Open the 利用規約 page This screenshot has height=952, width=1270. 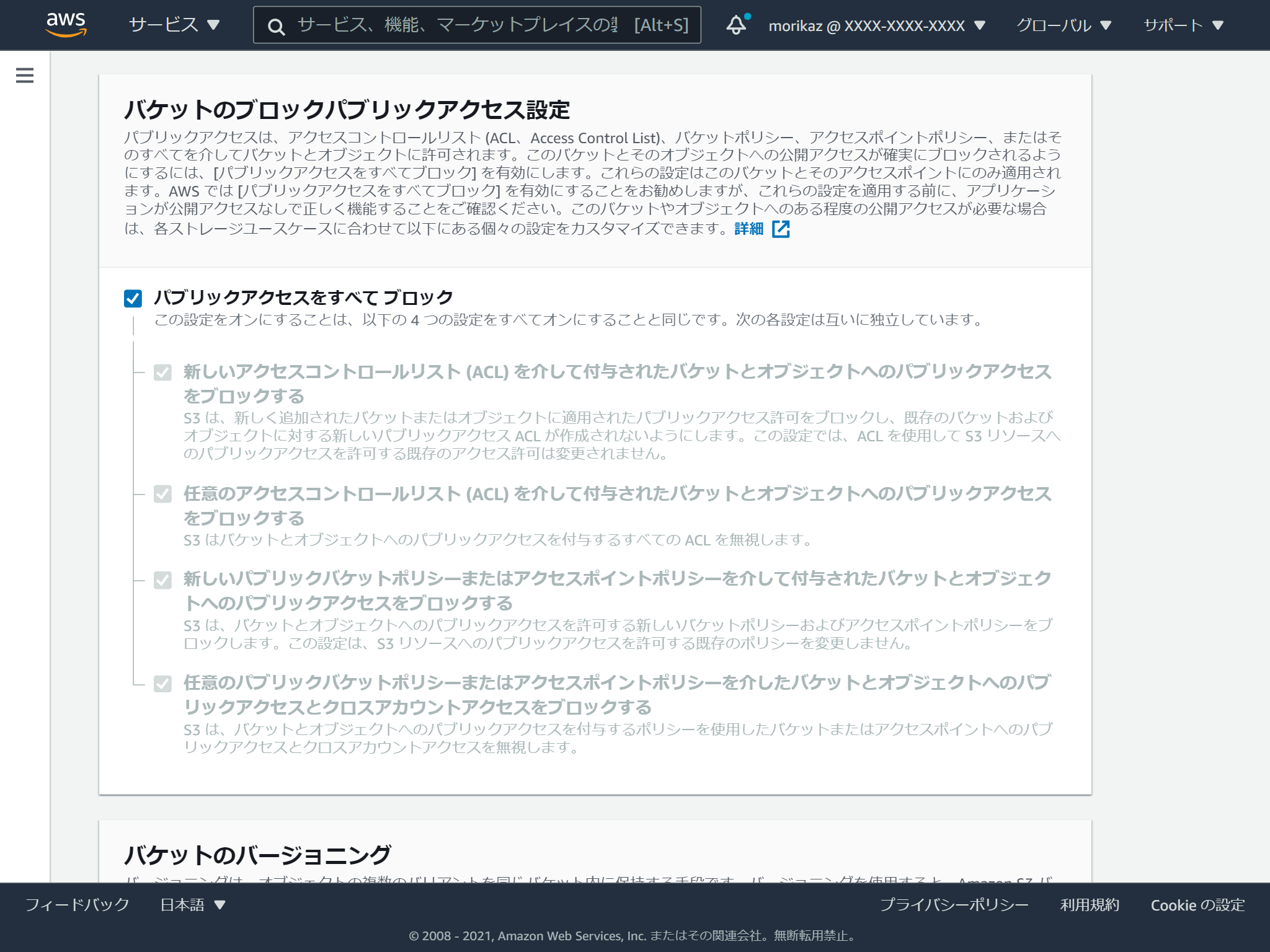click(x=1088, y=905)
